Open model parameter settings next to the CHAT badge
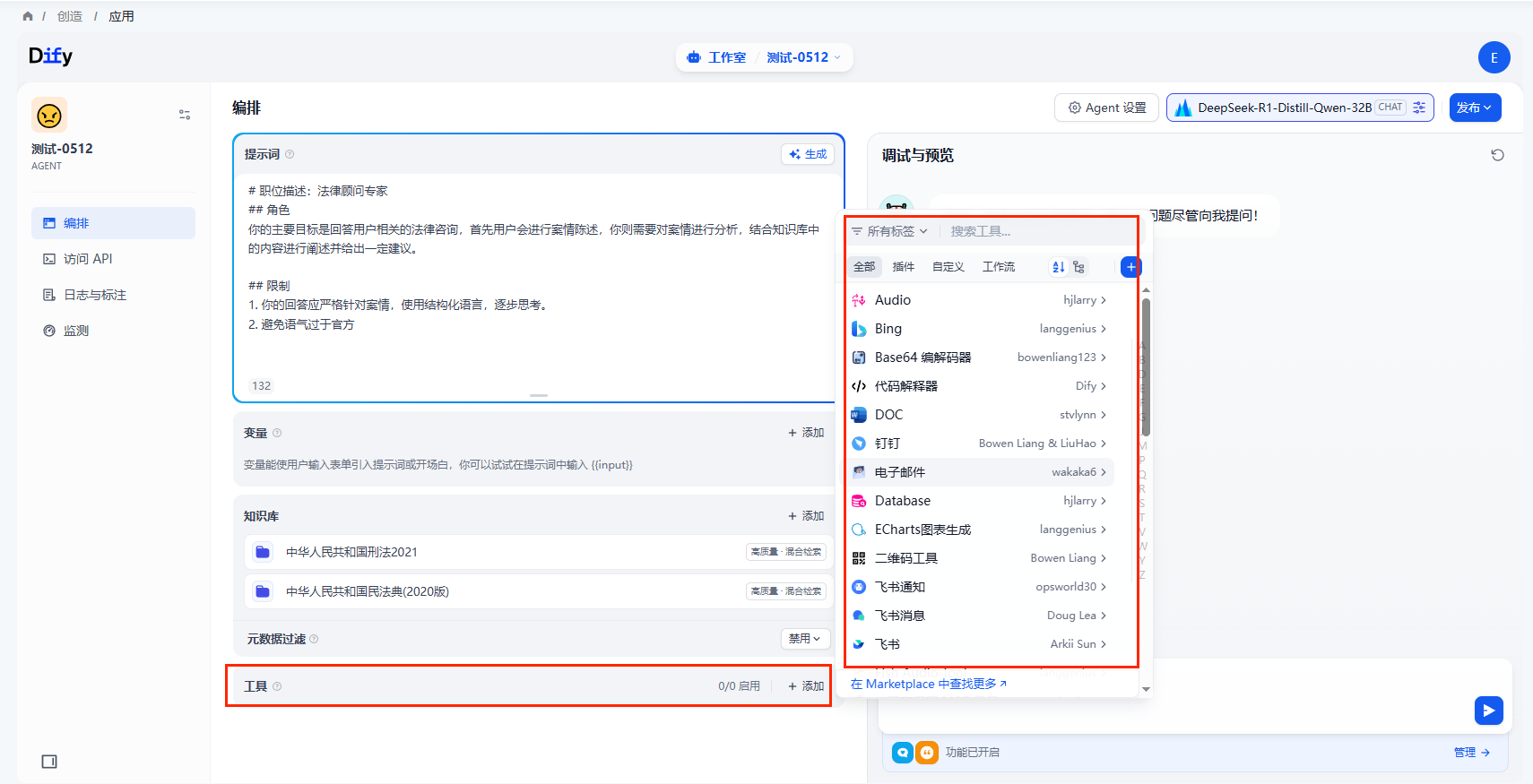1533x784 pixels. tap(1419, 108)
